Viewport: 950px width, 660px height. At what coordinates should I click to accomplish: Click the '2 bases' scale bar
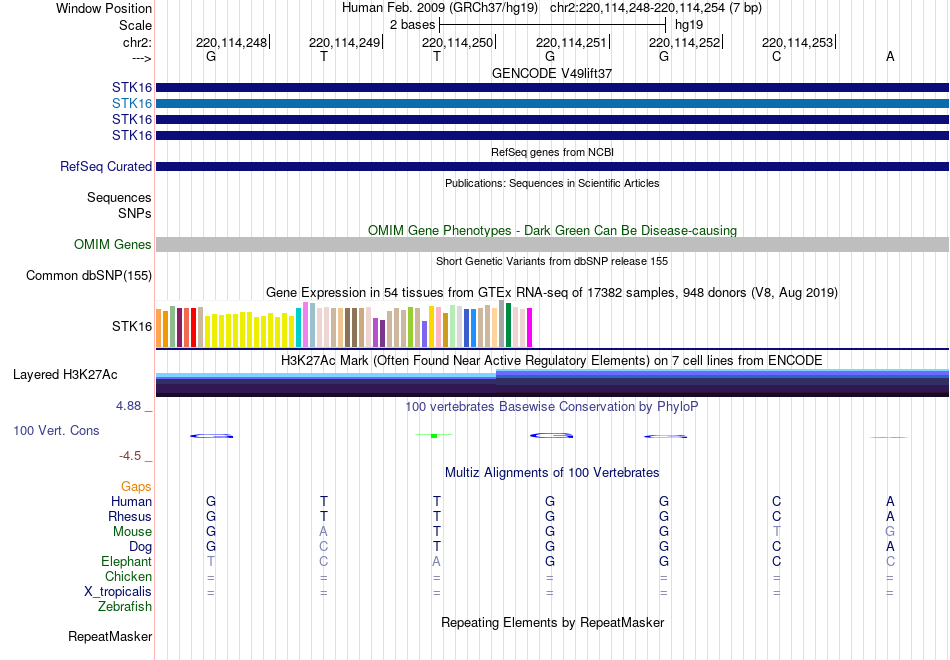click(x=552, y=25)
